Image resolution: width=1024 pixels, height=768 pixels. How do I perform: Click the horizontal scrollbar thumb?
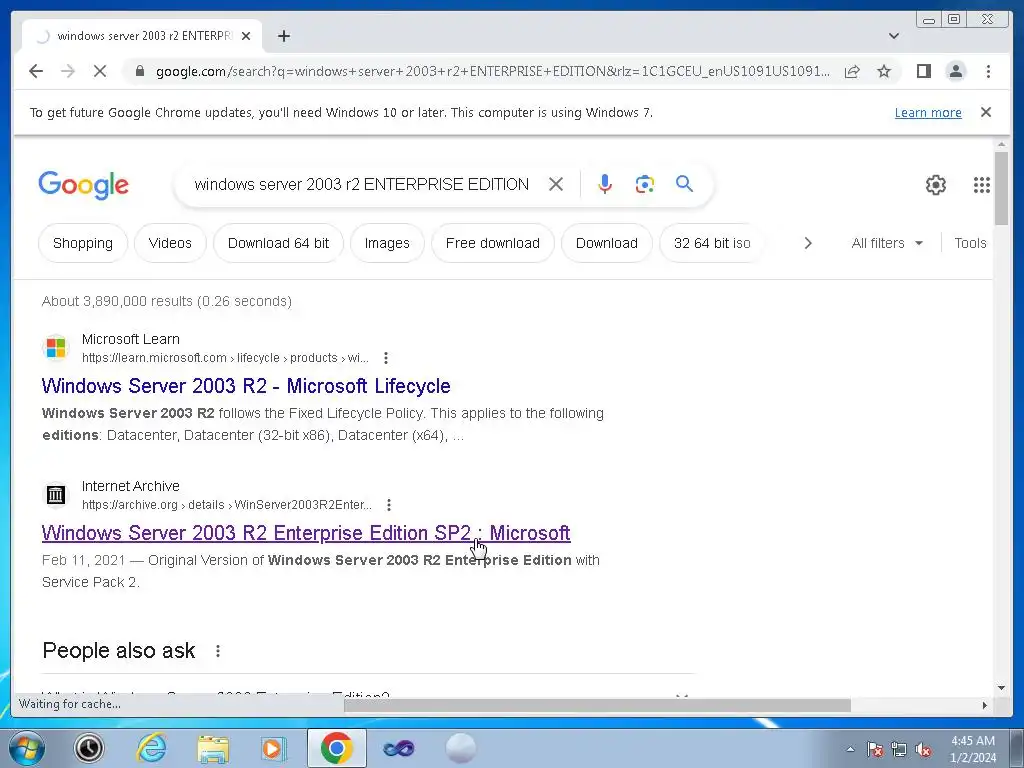(597, 705)
